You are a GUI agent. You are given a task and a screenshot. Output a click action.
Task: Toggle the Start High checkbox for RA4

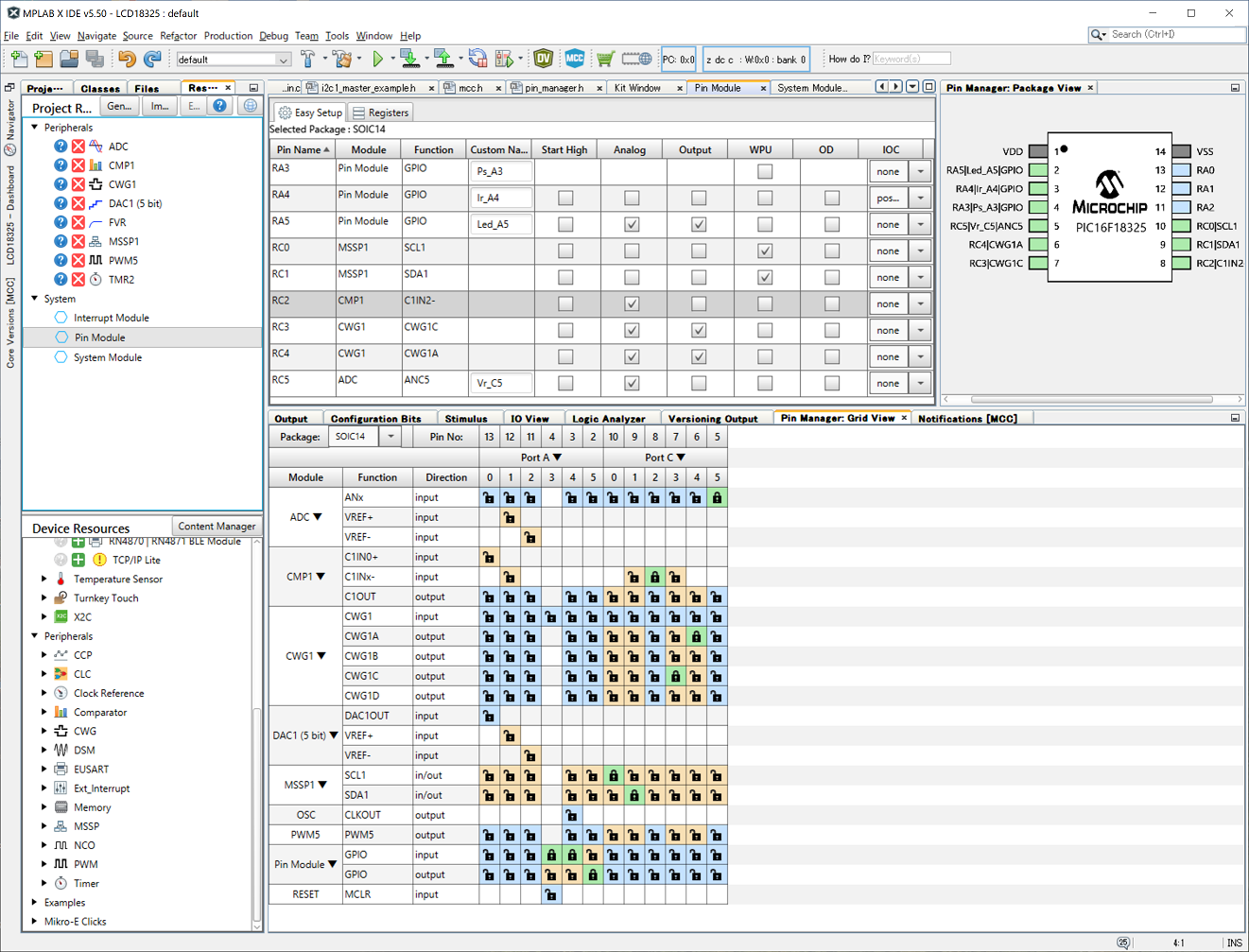565,199
